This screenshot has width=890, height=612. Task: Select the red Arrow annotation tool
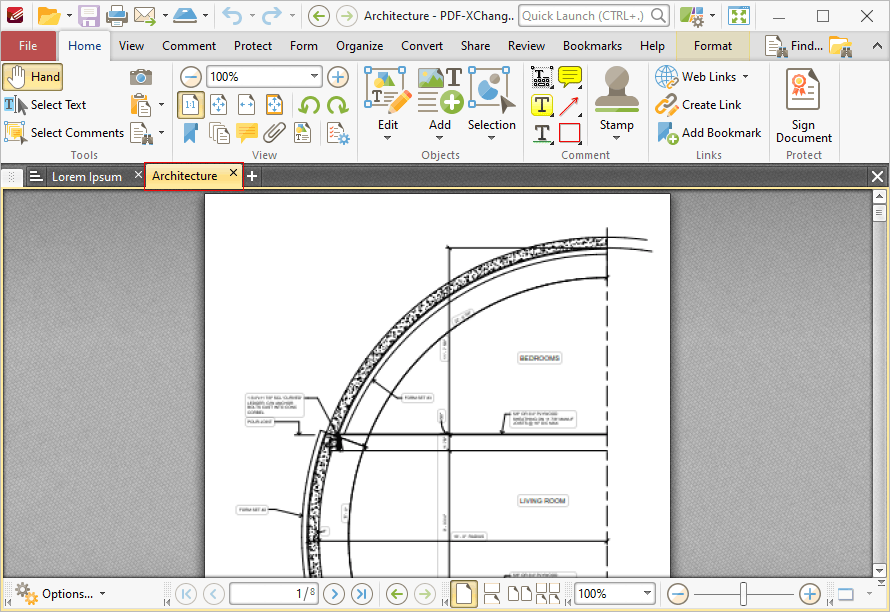point(570,106)
